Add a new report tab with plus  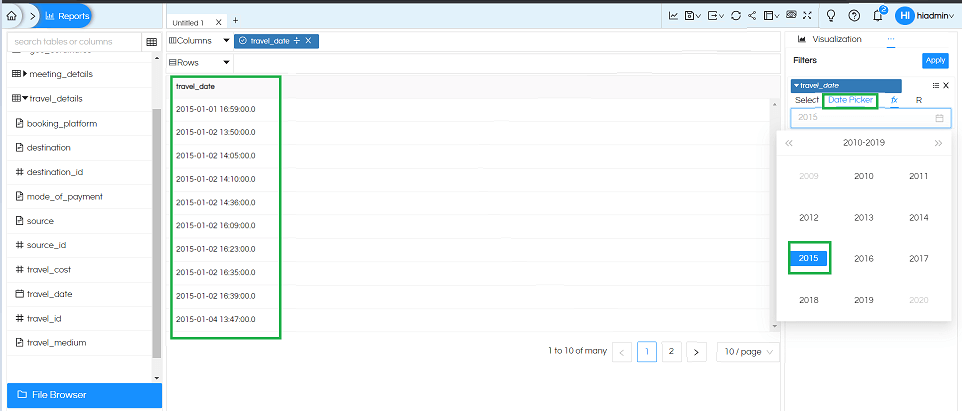coord(236,21)
